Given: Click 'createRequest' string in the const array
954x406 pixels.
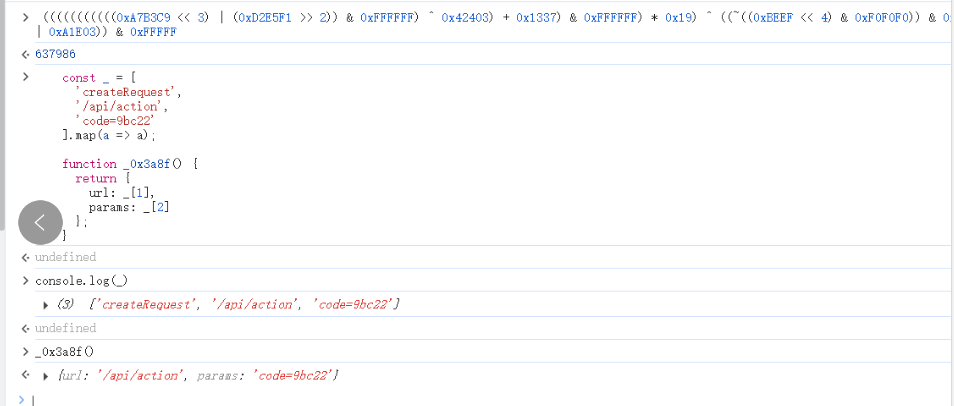Looking at the screenshot, I should 128,92.
